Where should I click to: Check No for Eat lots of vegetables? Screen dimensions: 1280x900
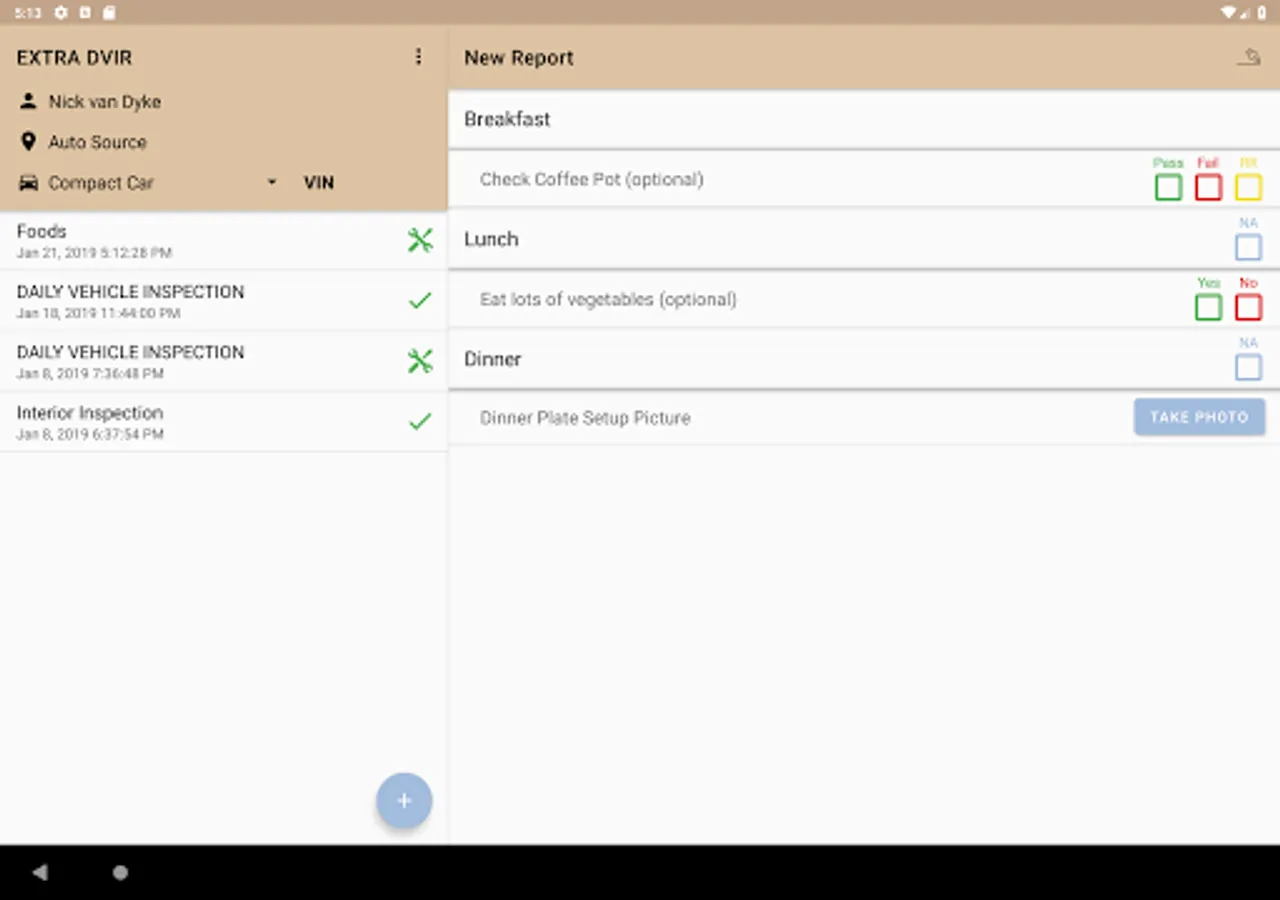pos(1248,307)
